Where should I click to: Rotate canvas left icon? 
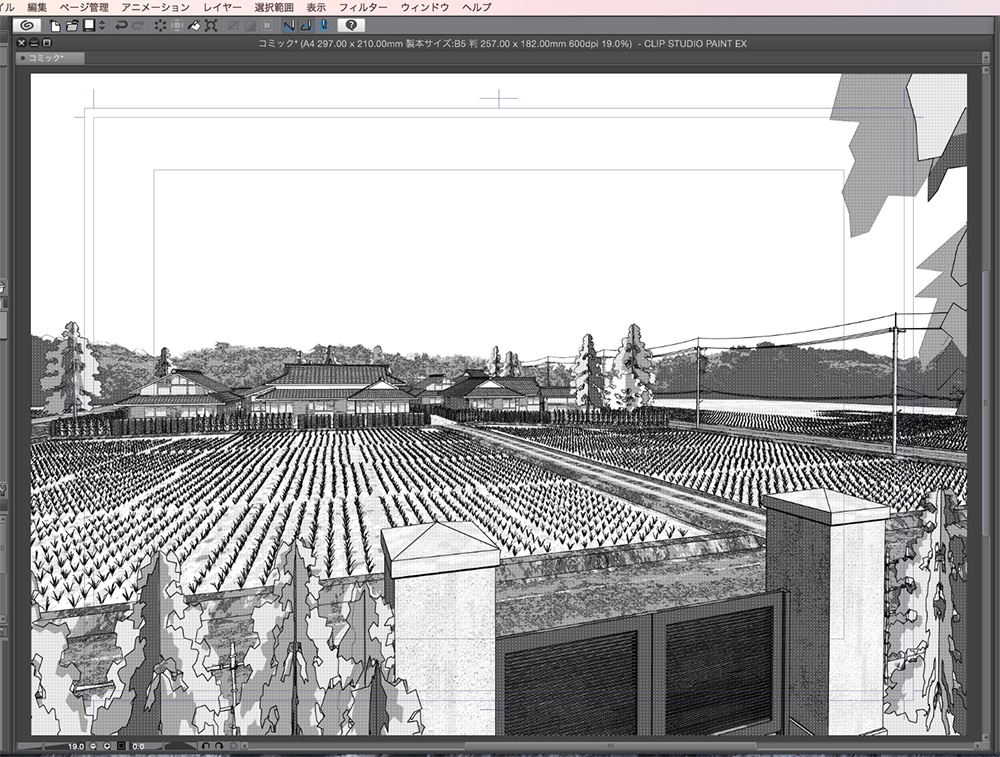(x=205, y=746)
